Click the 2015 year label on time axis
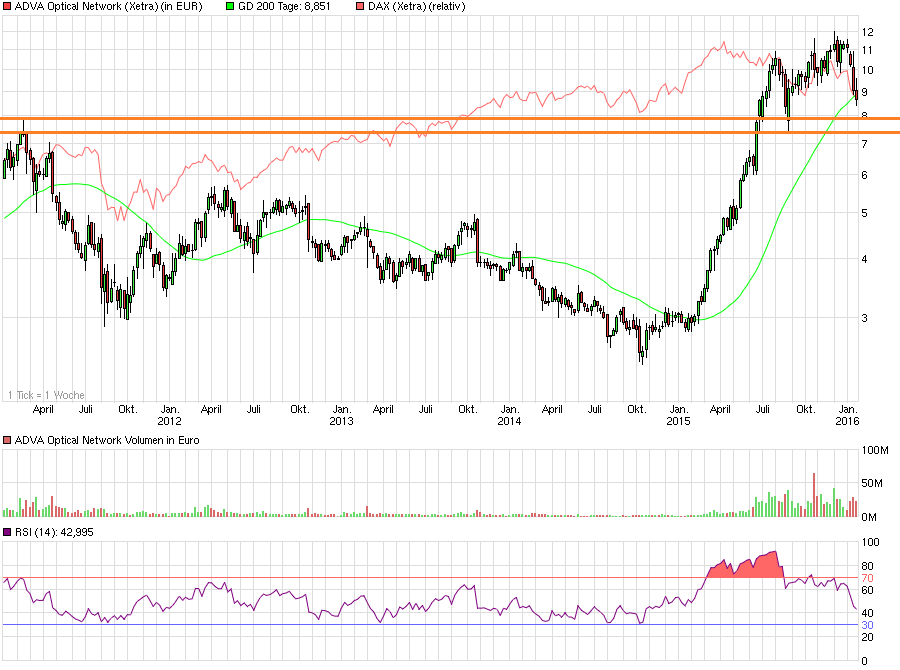 point(678,421)
